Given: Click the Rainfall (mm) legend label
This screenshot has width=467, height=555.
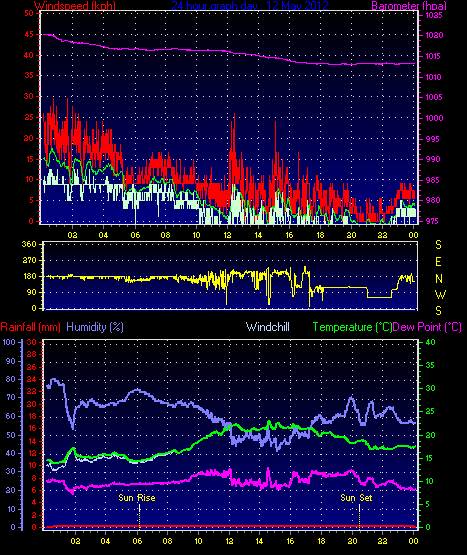Looking at the screenshot, I should (x=30, y=327).
